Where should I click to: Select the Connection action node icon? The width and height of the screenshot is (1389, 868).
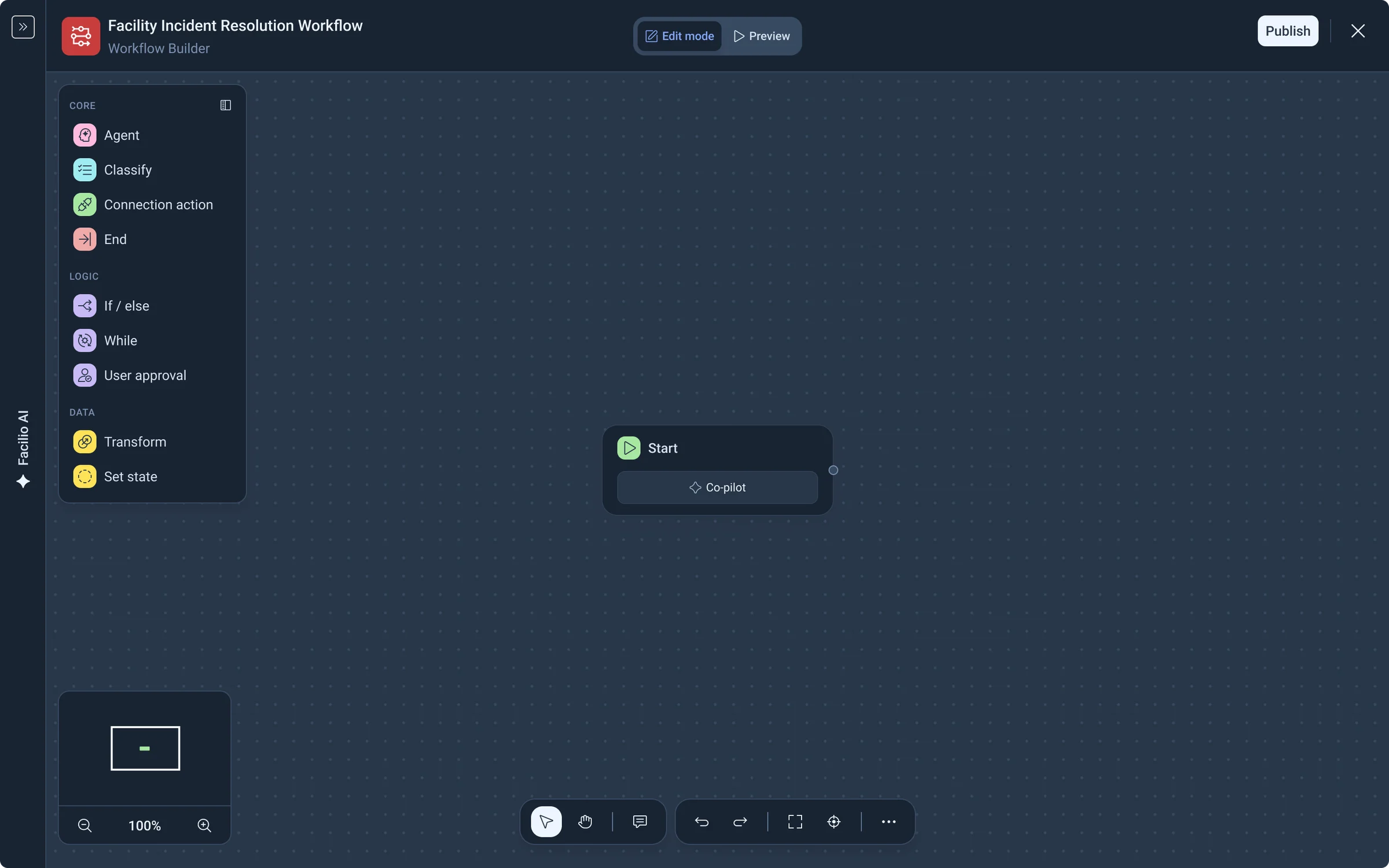pos(85,205)
